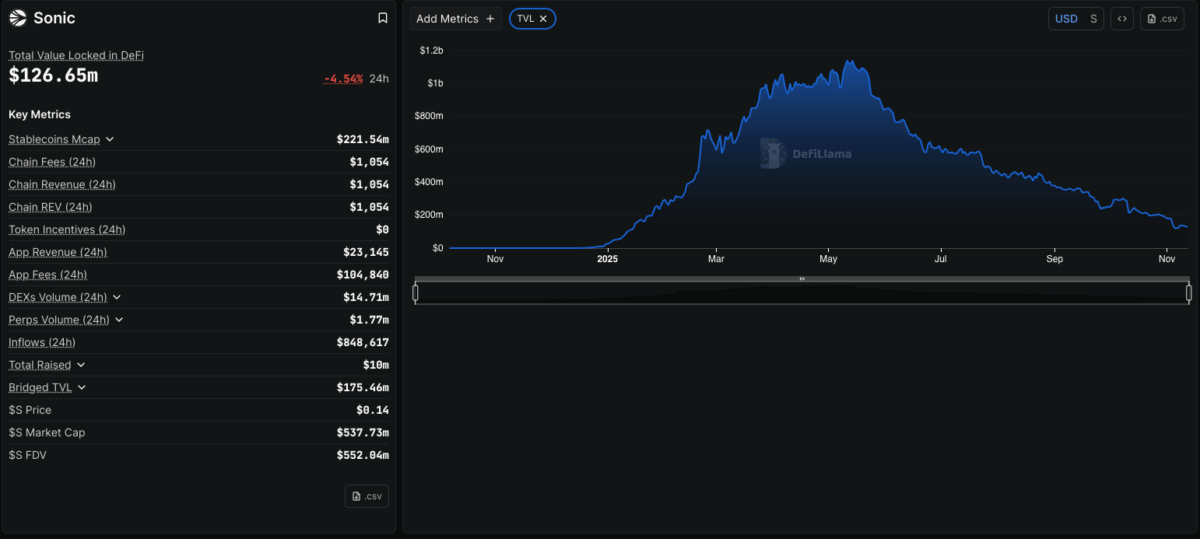
Task: Click the Sonic chain logo icon
Action: (x=18, y=18)
